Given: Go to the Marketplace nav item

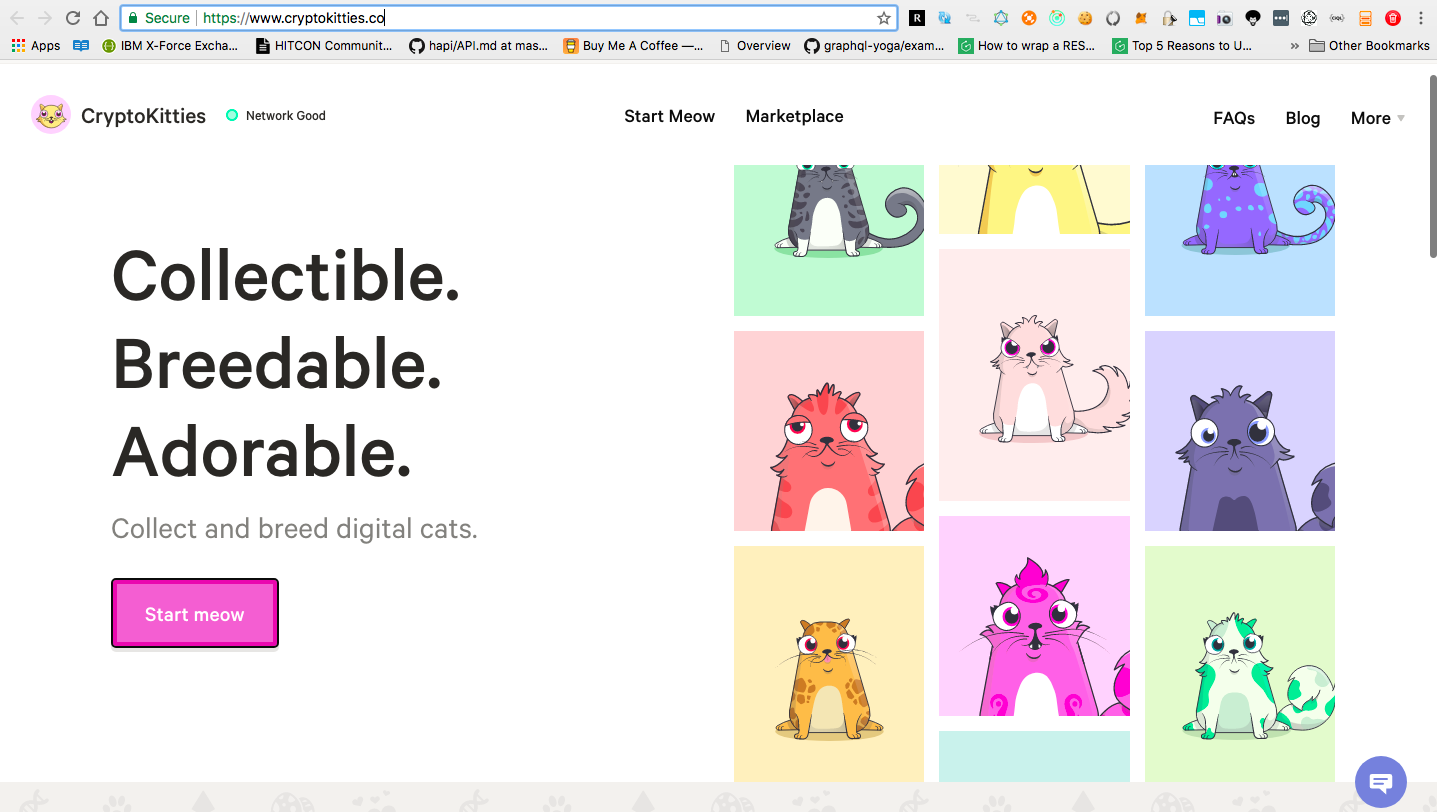Looking at the screenshot, I should click(794, 116).
